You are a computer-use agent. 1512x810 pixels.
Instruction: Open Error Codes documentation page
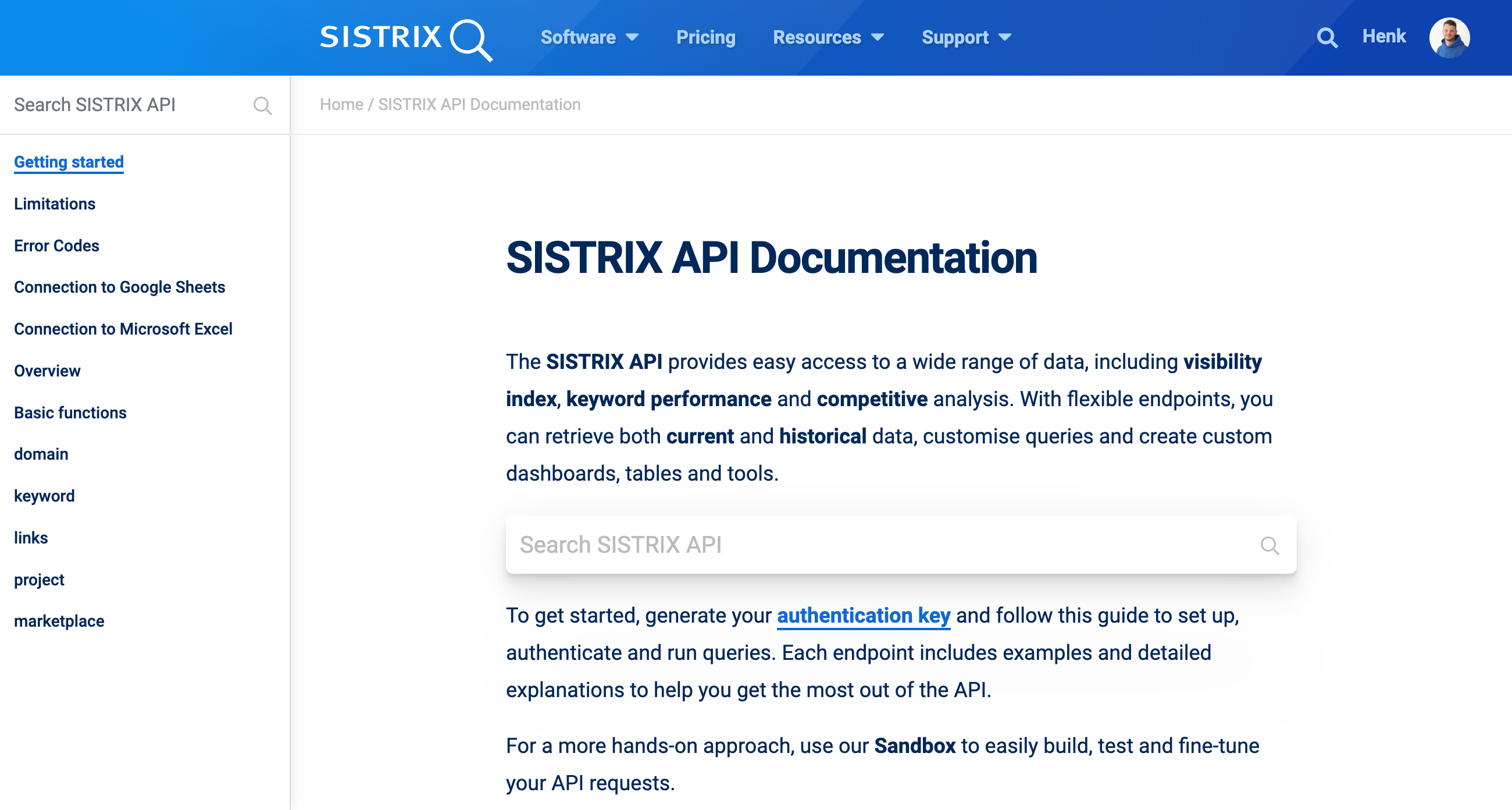click(x=56, y=246)
